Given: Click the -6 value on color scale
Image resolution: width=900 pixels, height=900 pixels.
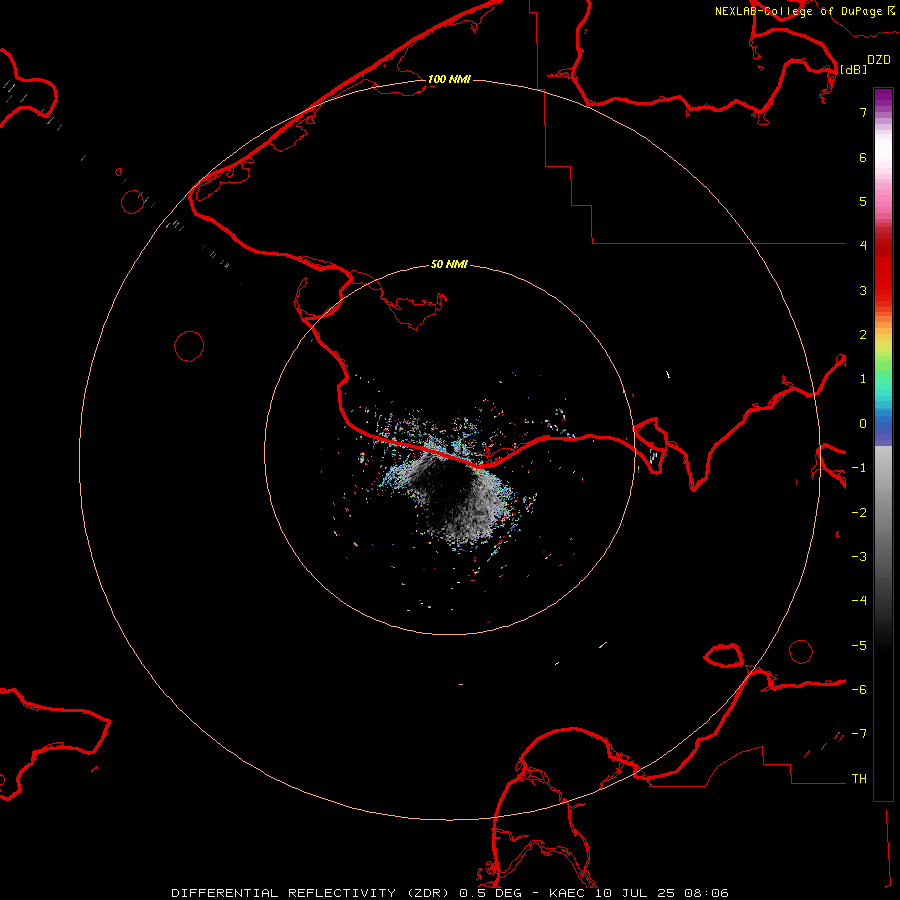Looking at the screenshot, I should pos(859,690).
